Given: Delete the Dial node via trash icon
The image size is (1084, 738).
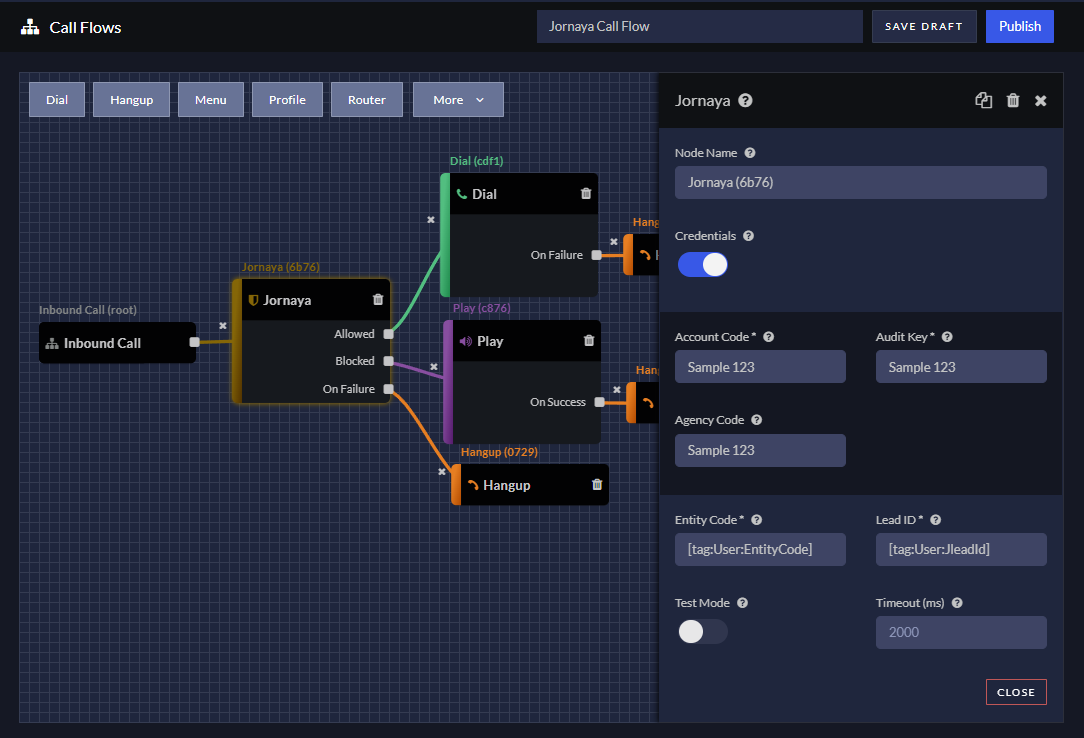Looking at the screenshot, I should coord(586,193).
